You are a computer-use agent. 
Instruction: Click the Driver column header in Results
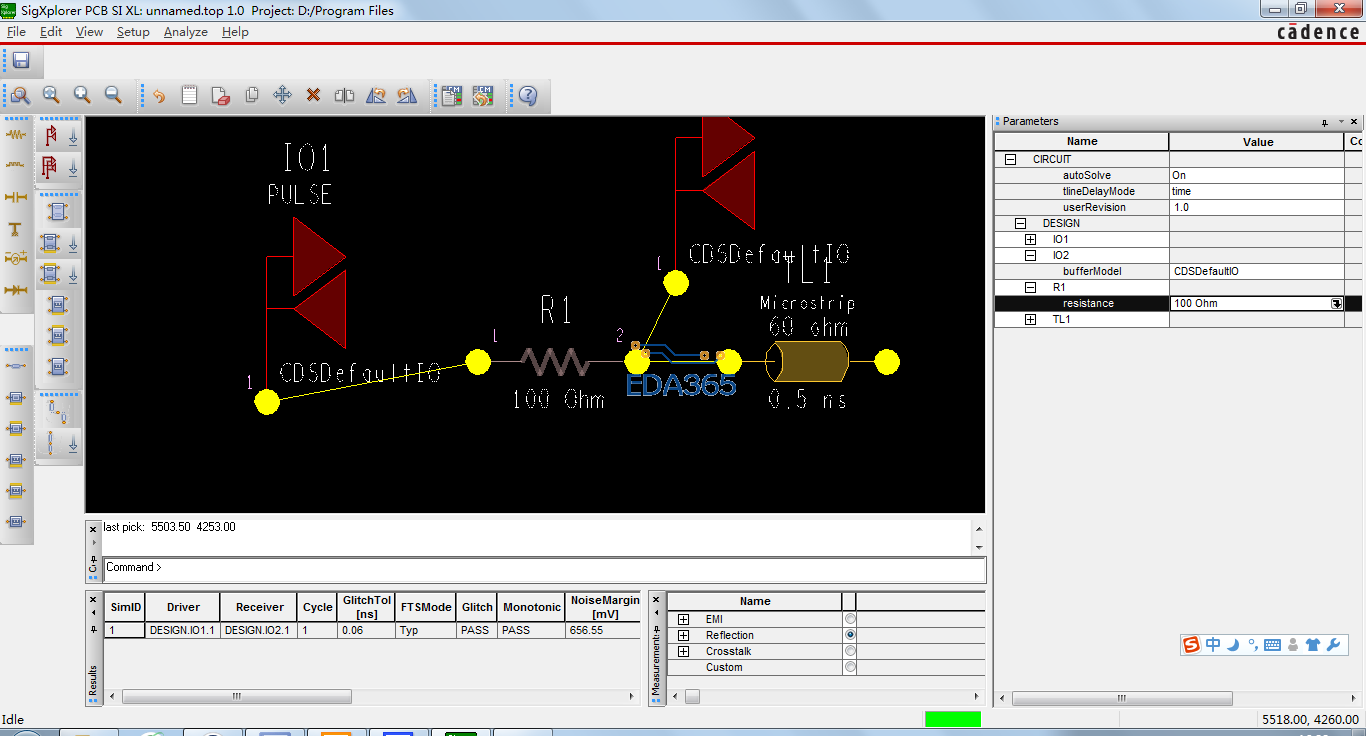tap(183, 607)
